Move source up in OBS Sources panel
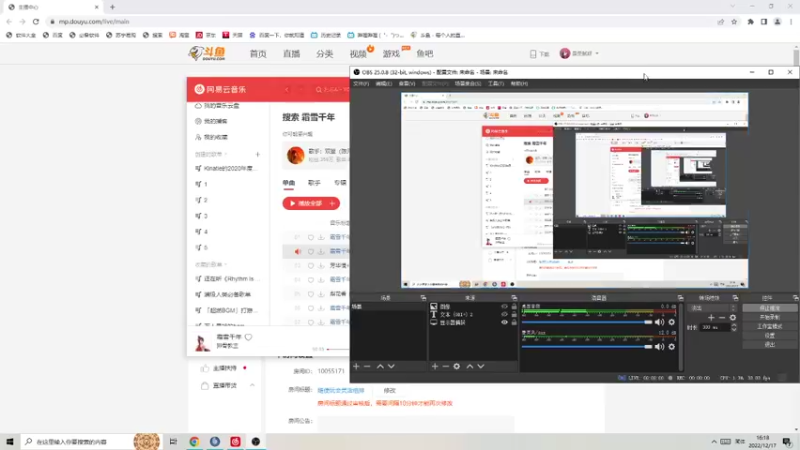 [x=469, y=366]
